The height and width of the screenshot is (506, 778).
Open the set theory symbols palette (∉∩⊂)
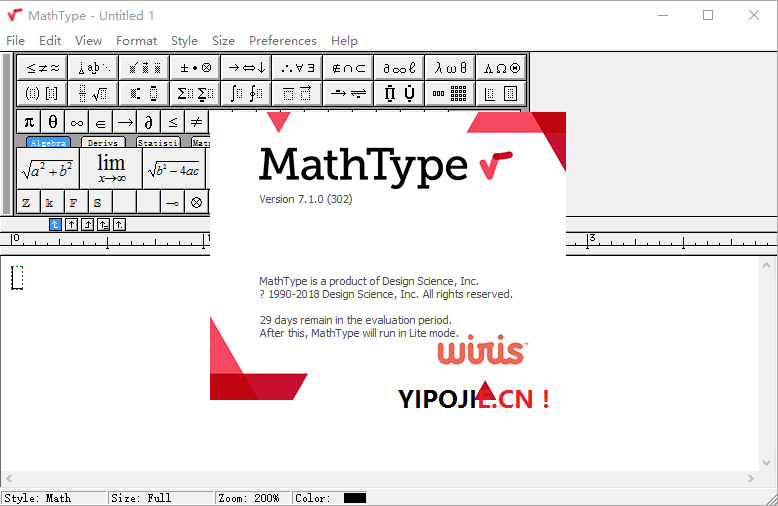point(348,68)
